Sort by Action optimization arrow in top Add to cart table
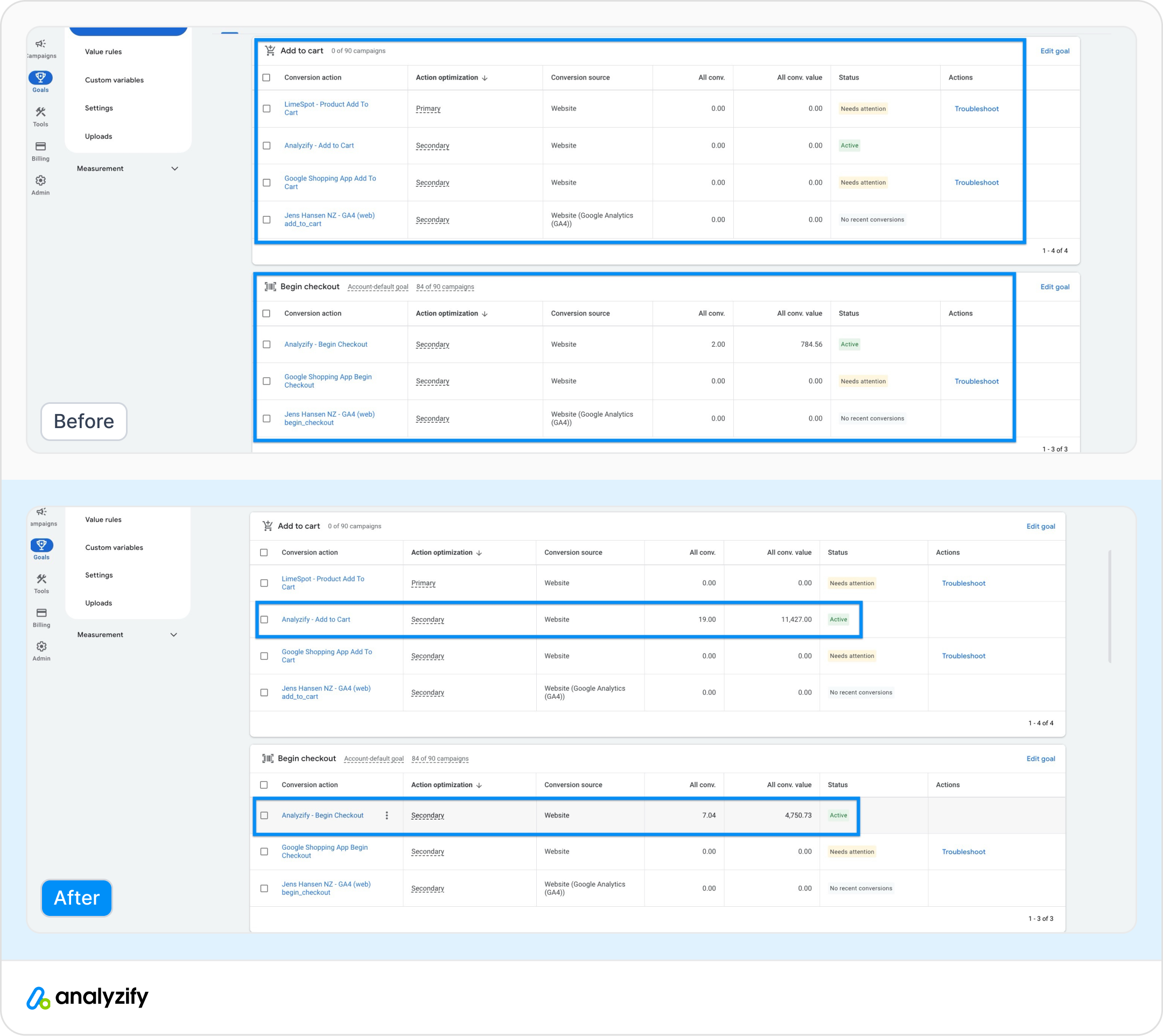The height and width of the screenshot is (1036, 1163). tap(485, 78)
